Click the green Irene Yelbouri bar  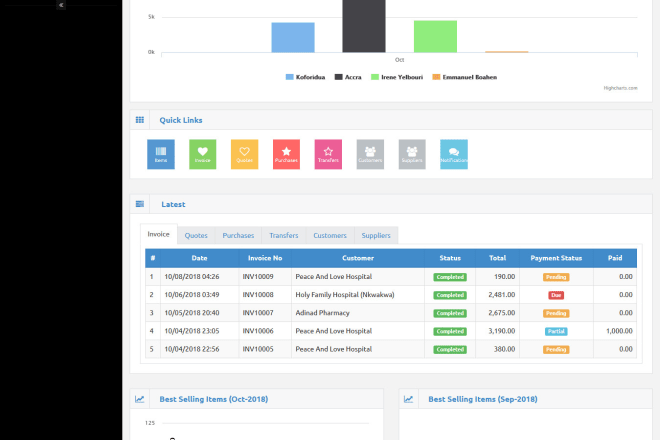pyautogui.click(x=435, y=37)
